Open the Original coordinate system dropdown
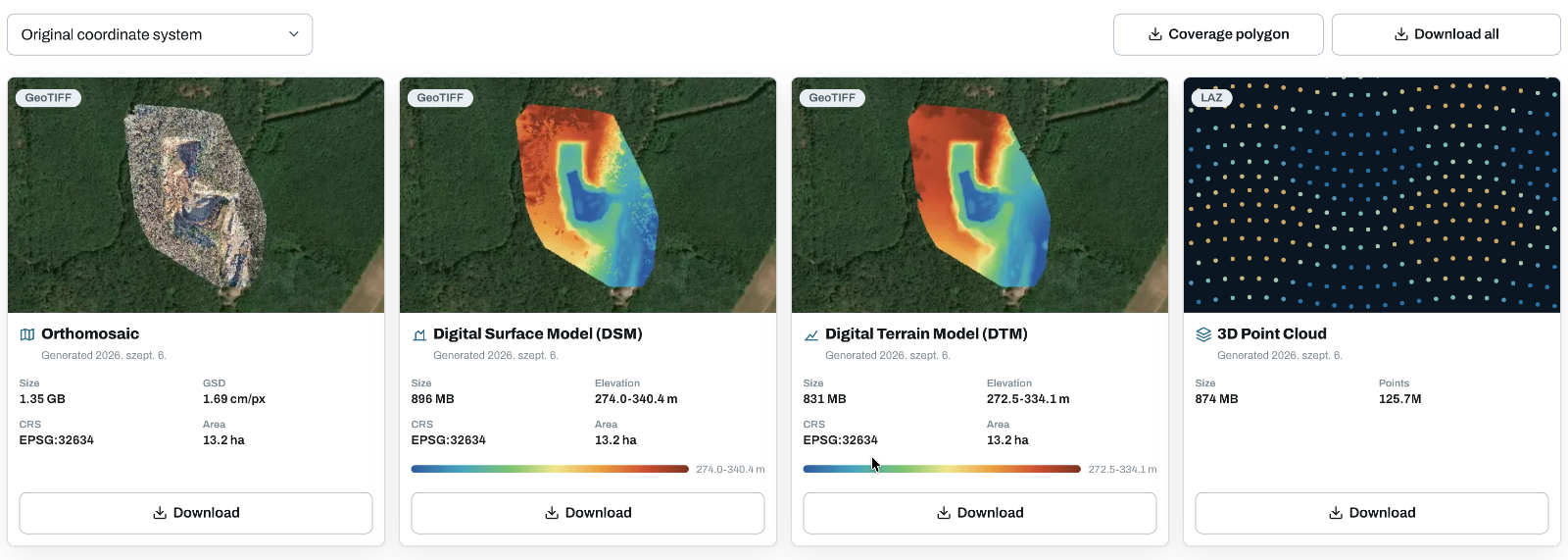This screenshot has width=1568, height=560. click(x=160, y=34)
